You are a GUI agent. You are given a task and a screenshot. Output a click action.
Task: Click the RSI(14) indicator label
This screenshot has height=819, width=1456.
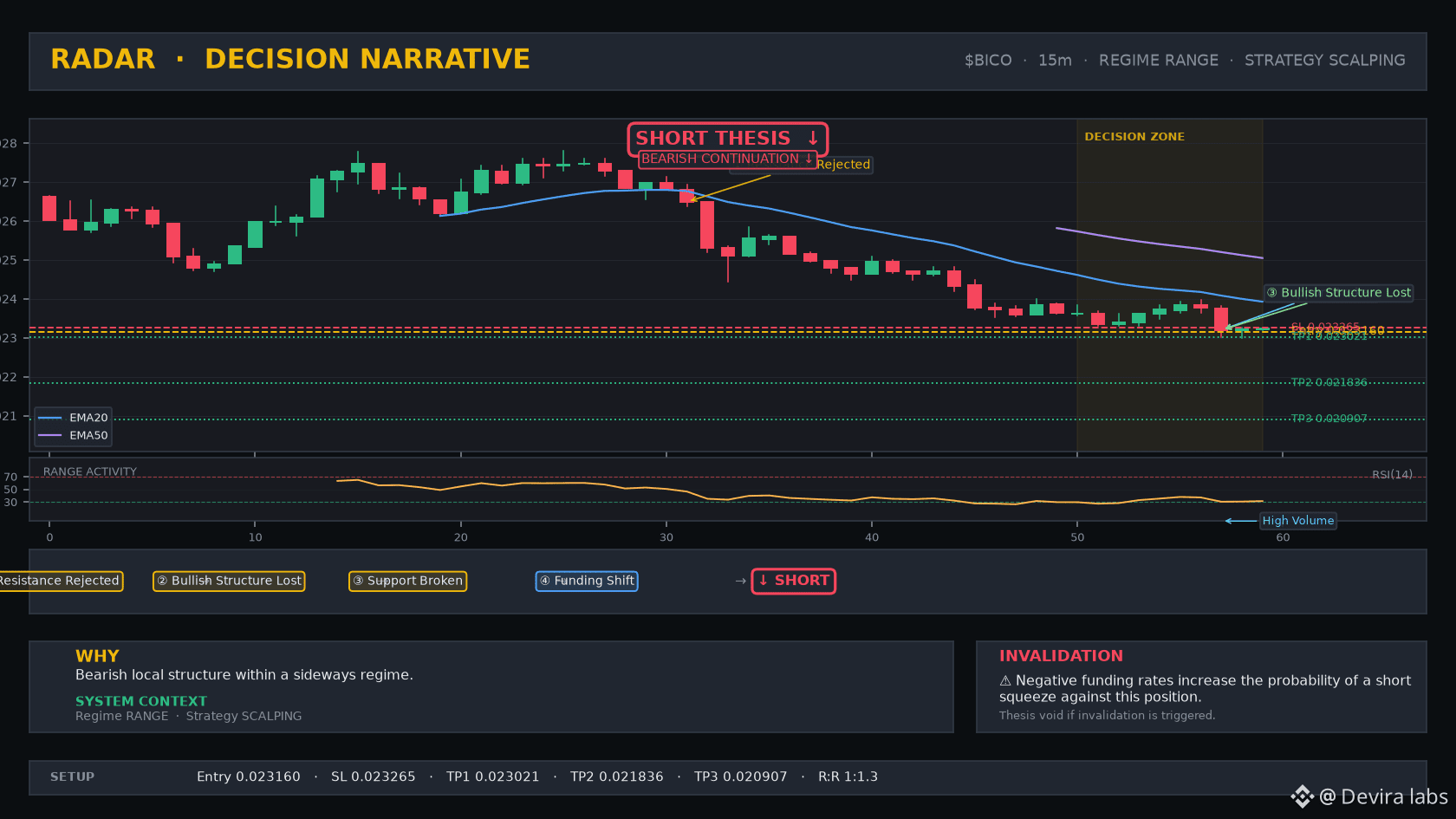tap(1392, 474)
